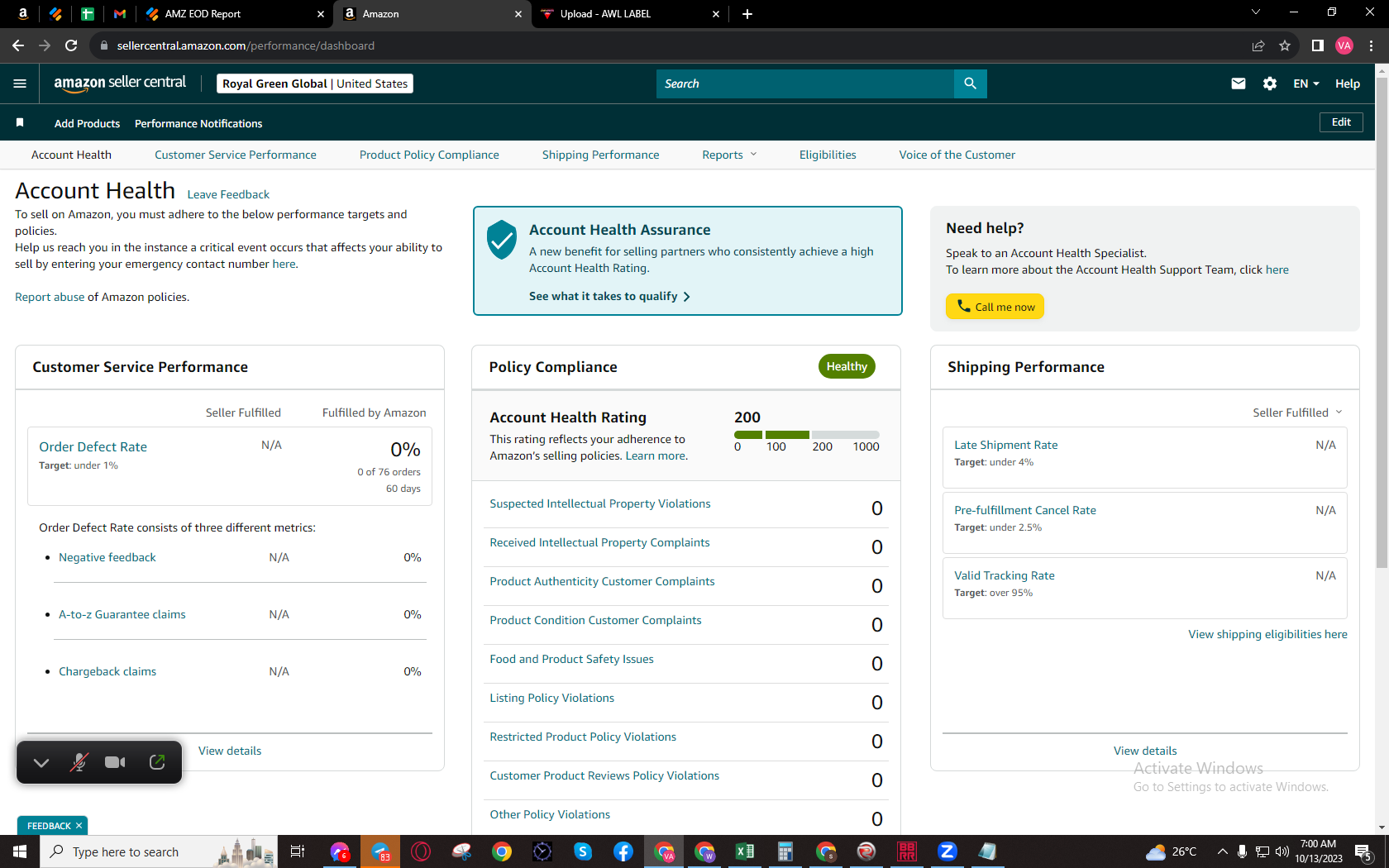Screen dimensions: 1389x868
Task: Open a new browser tab
Action: (747, 14)
